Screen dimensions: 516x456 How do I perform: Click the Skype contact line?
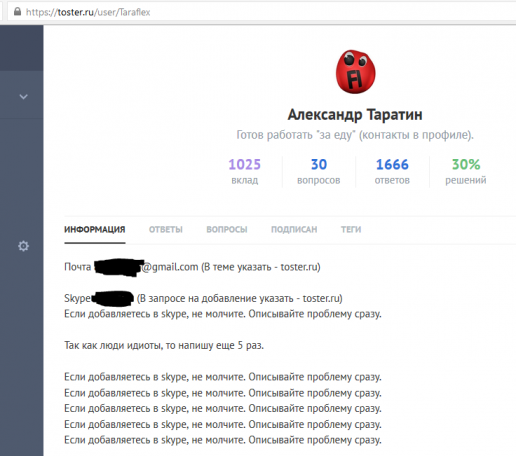click(x=203, y=298)
